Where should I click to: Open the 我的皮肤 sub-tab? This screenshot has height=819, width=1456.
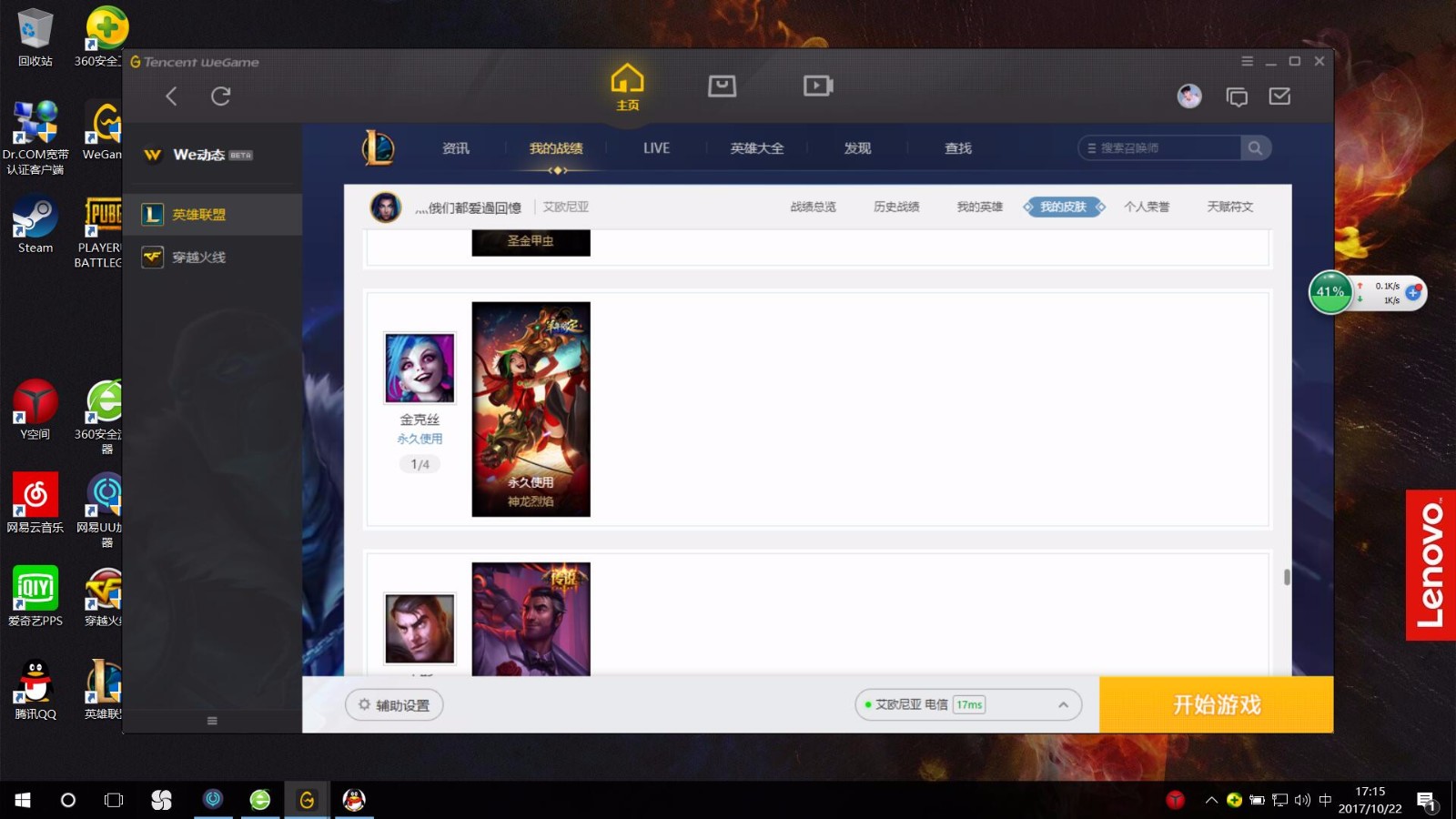(1063, 207)
